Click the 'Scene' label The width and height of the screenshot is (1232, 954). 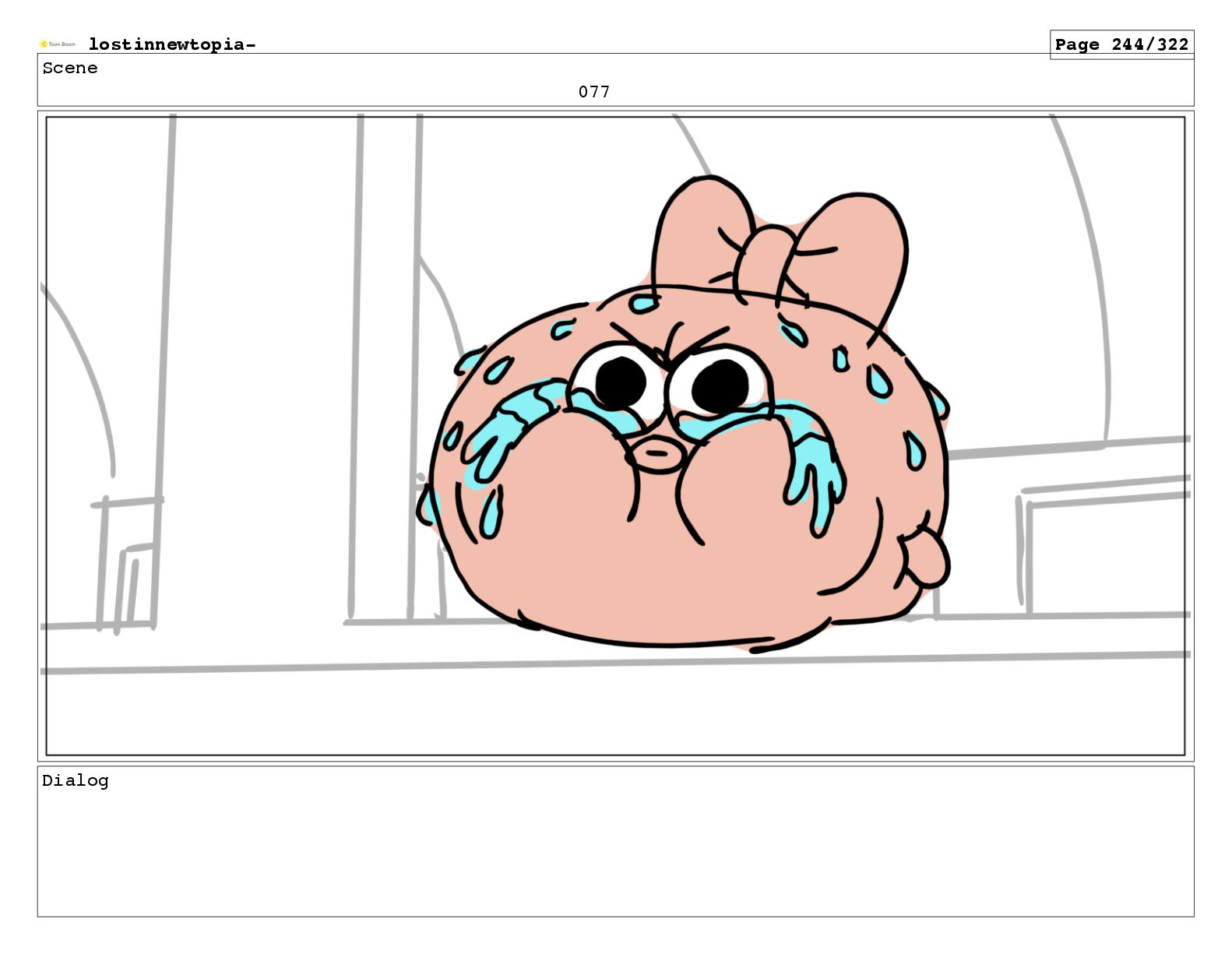[x=70, y=68]
